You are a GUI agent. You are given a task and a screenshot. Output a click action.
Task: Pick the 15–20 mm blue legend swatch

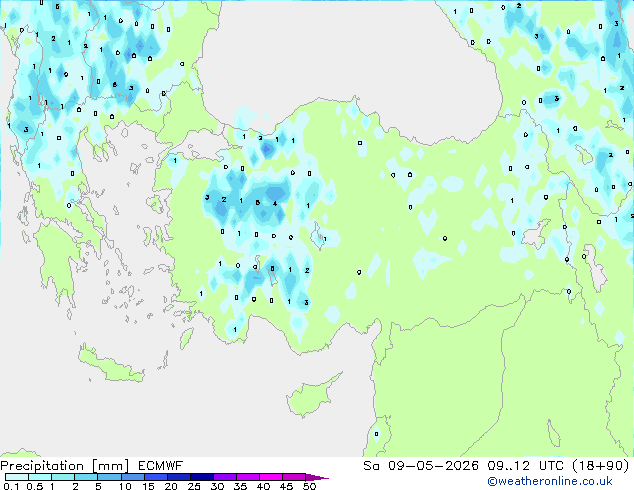tap(155, 477)
